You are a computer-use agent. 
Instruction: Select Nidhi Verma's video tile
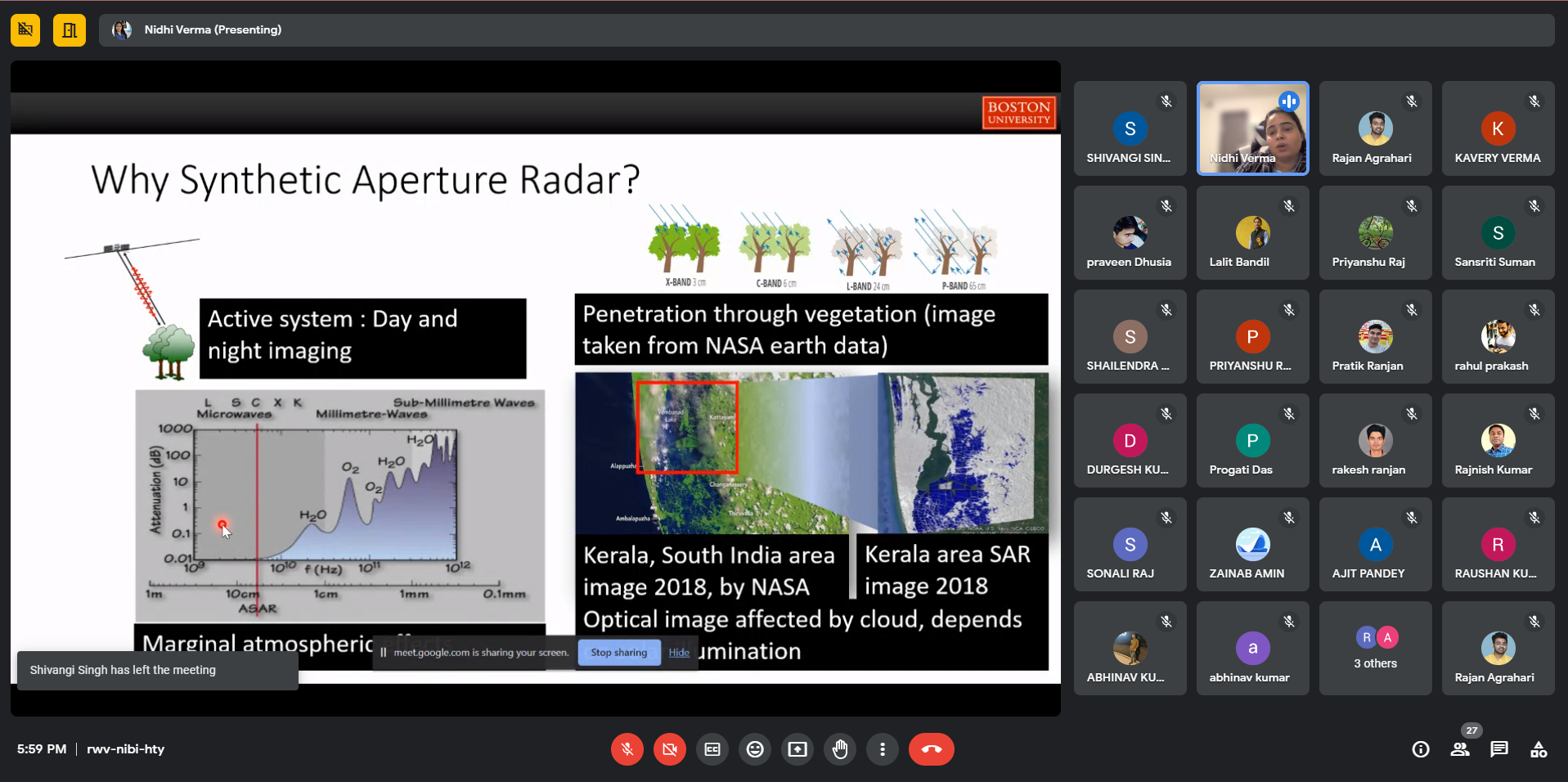(x=1252, y=128)
